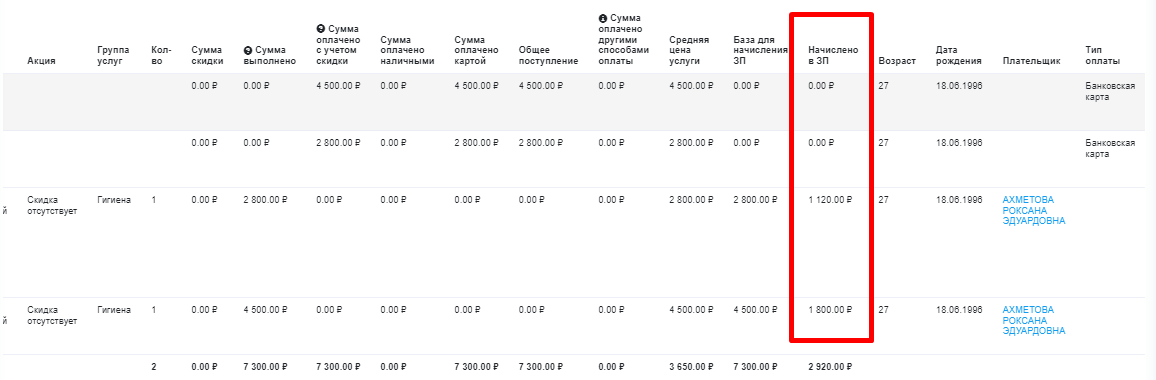1156x380 pixels.
Task: Click the "Кол-во" column header
Action: tap(161, 55)
